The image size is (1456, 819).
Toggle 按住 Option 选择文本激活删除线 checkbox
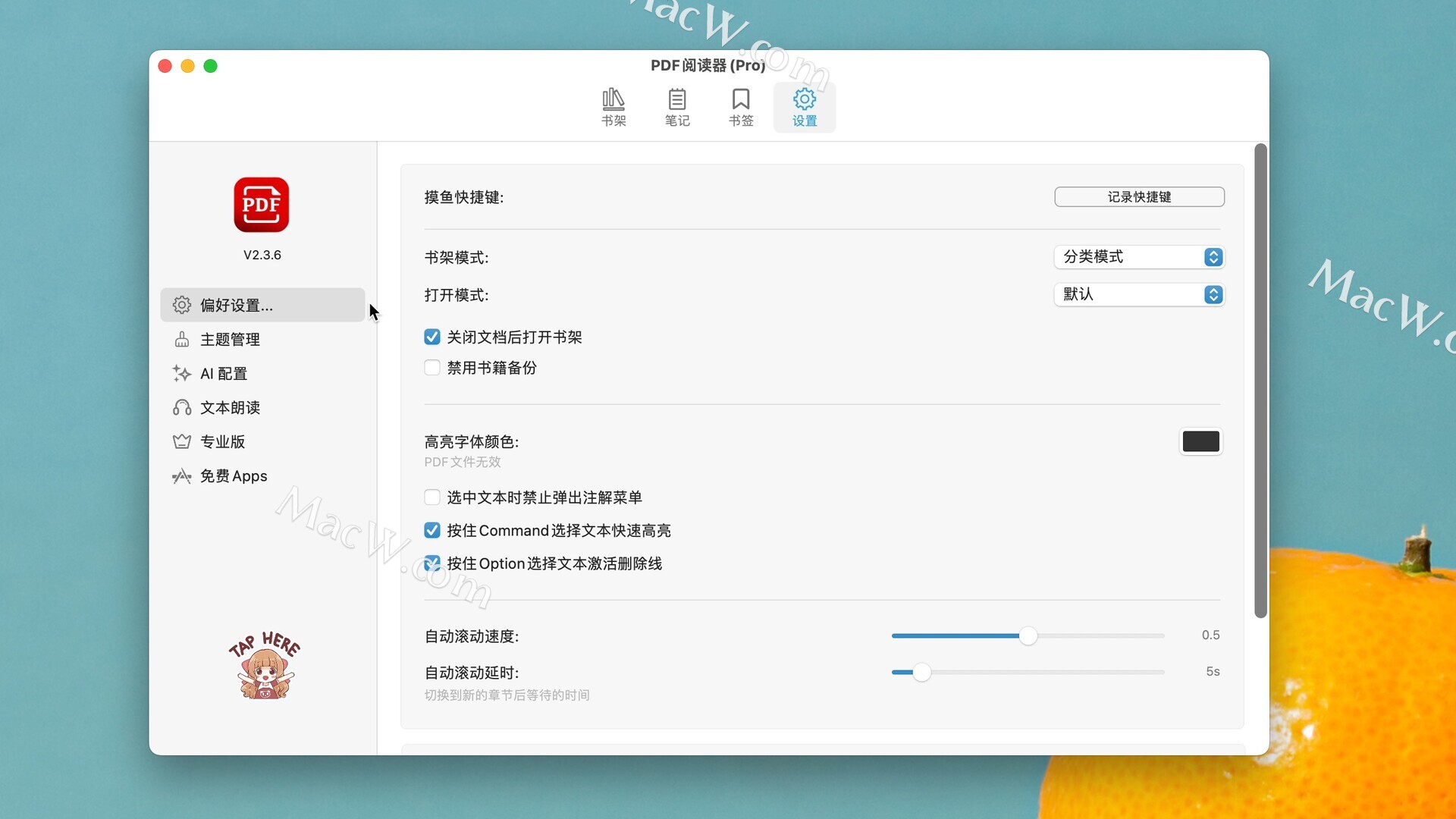pyautogui.click(x=432, y=563)
